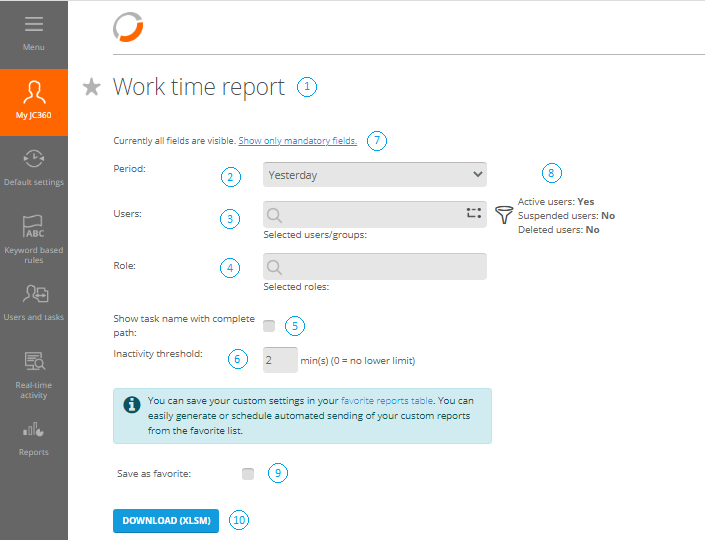Open the hamburger Menu icon
Image resolution: width=705 pixels, height=552 pixels.
(34, 24)
